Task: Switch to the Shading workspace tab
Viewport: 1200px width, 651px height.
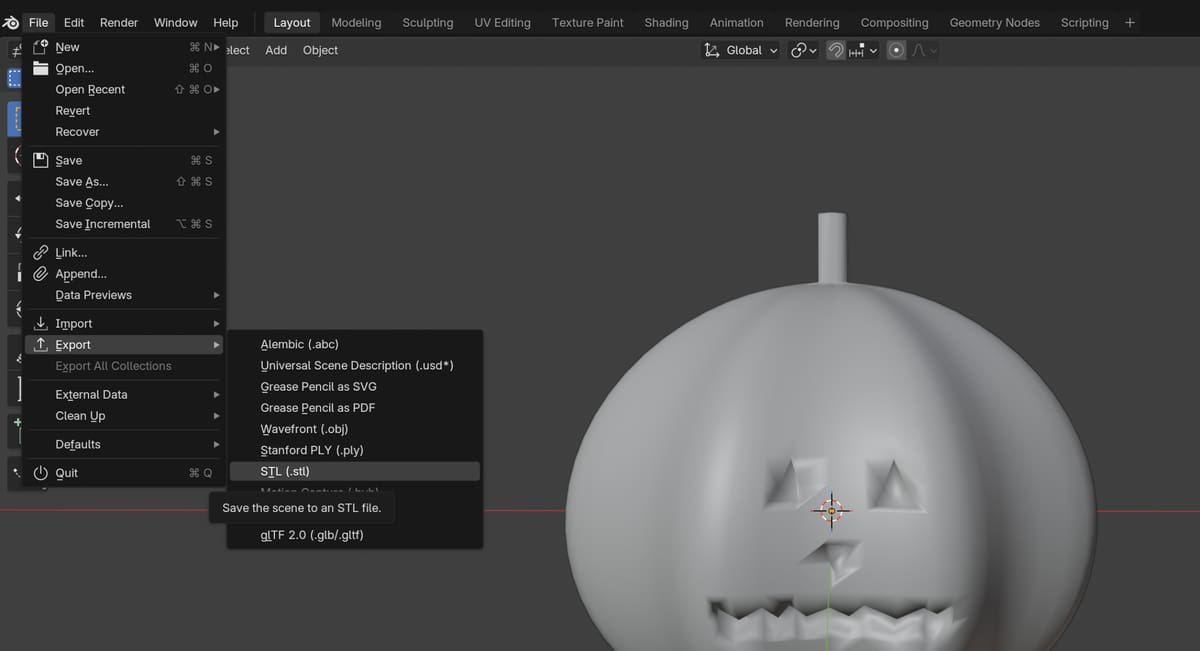Action: tap(666, 22)
